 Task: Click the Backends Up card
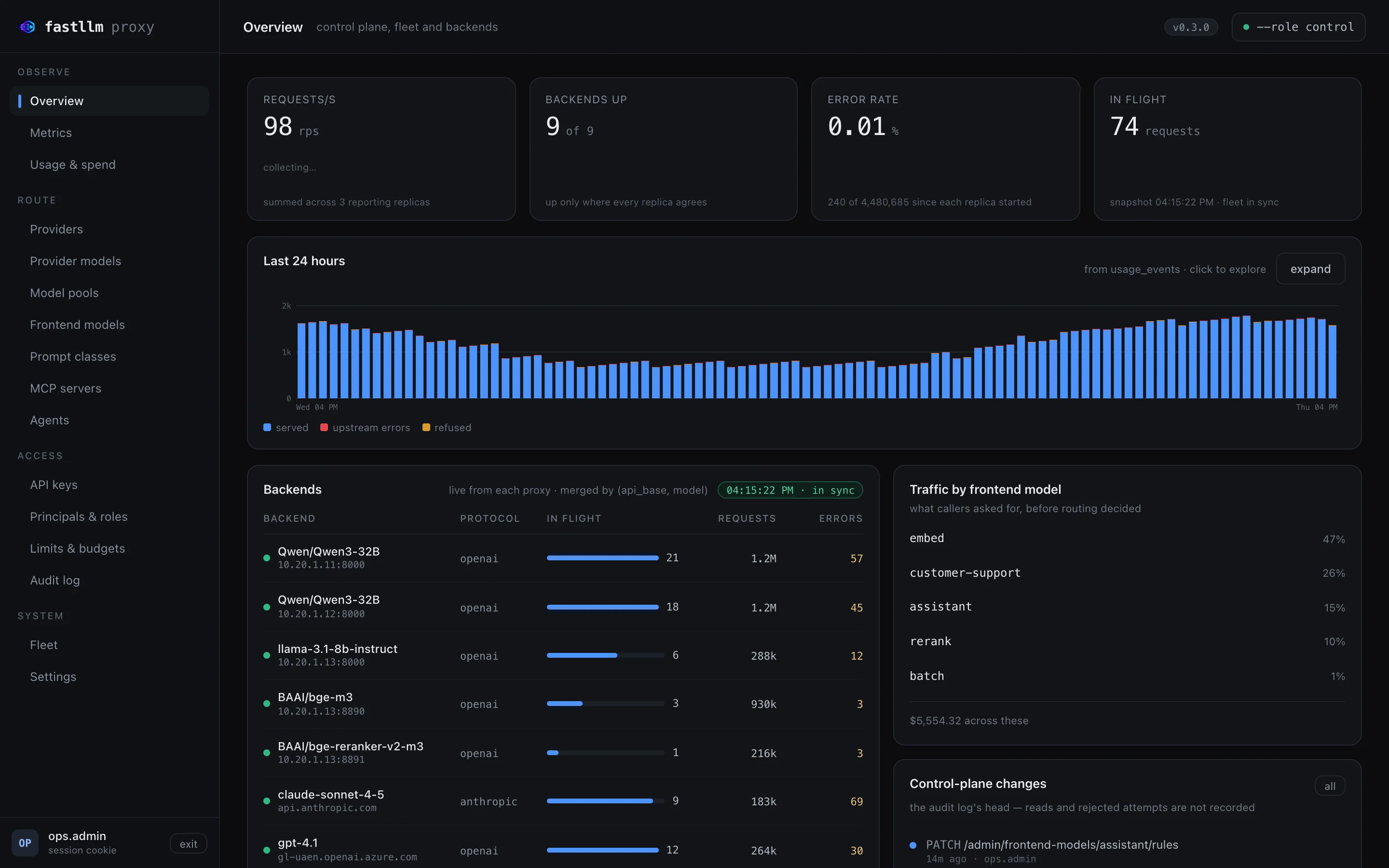tap(663, 149)
